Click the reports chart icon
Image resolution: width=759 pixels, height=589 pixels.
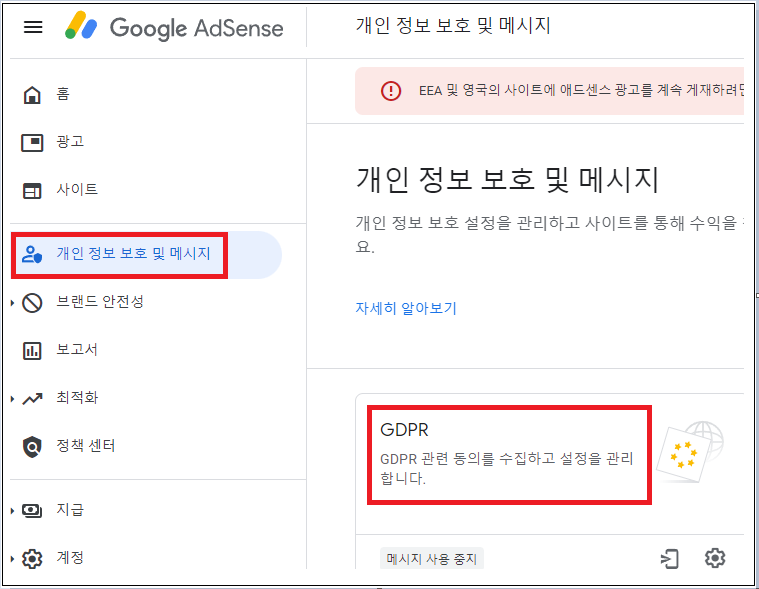tap(32, 350)
